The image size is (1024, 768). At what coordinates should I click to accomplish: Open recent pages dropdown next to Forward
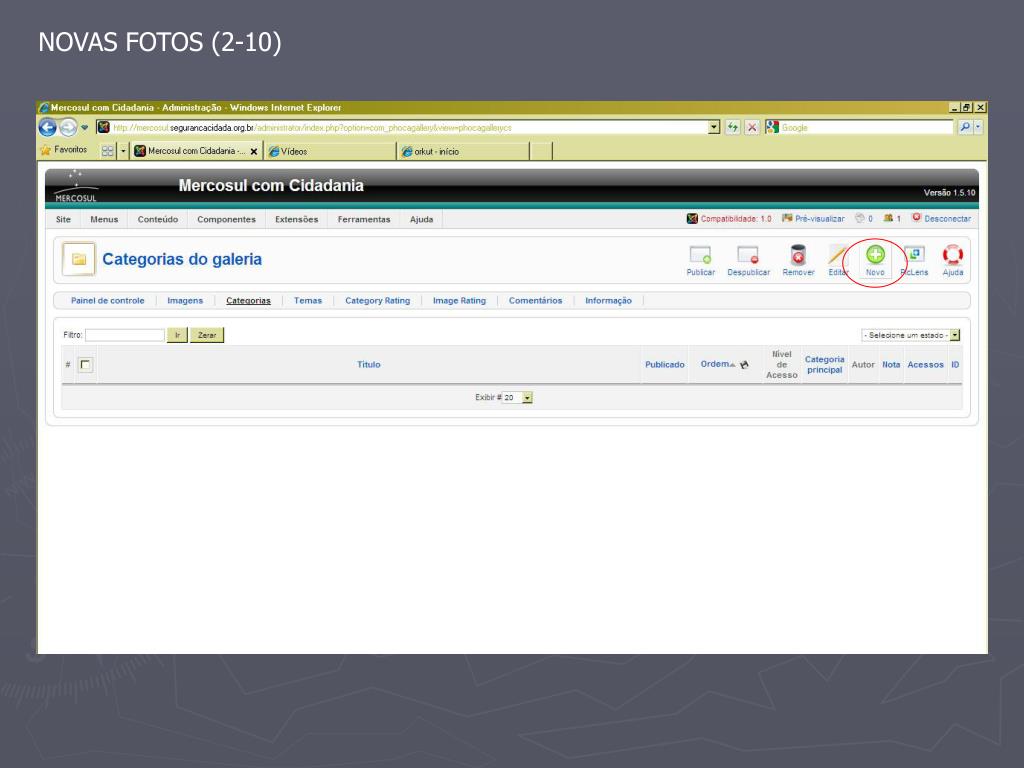point(84,127)
